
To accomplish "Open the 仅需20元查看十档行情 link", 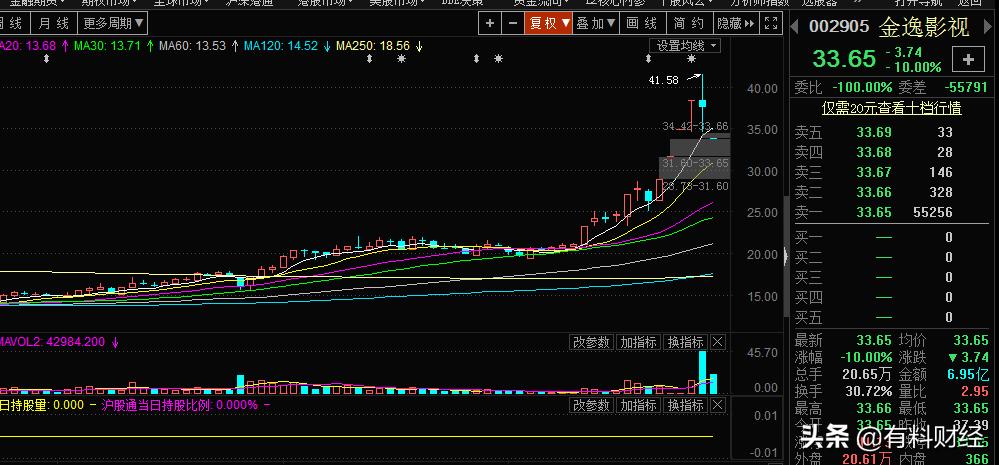I will 891,107.
